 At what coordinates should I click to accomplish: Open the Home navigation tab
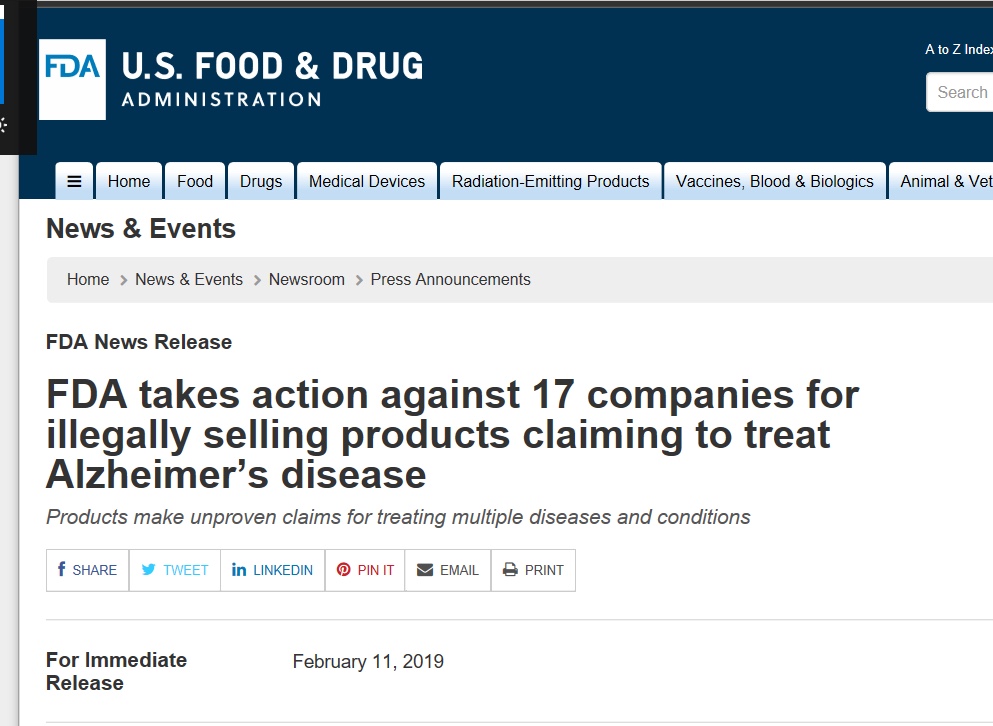[x=129, y=181]
